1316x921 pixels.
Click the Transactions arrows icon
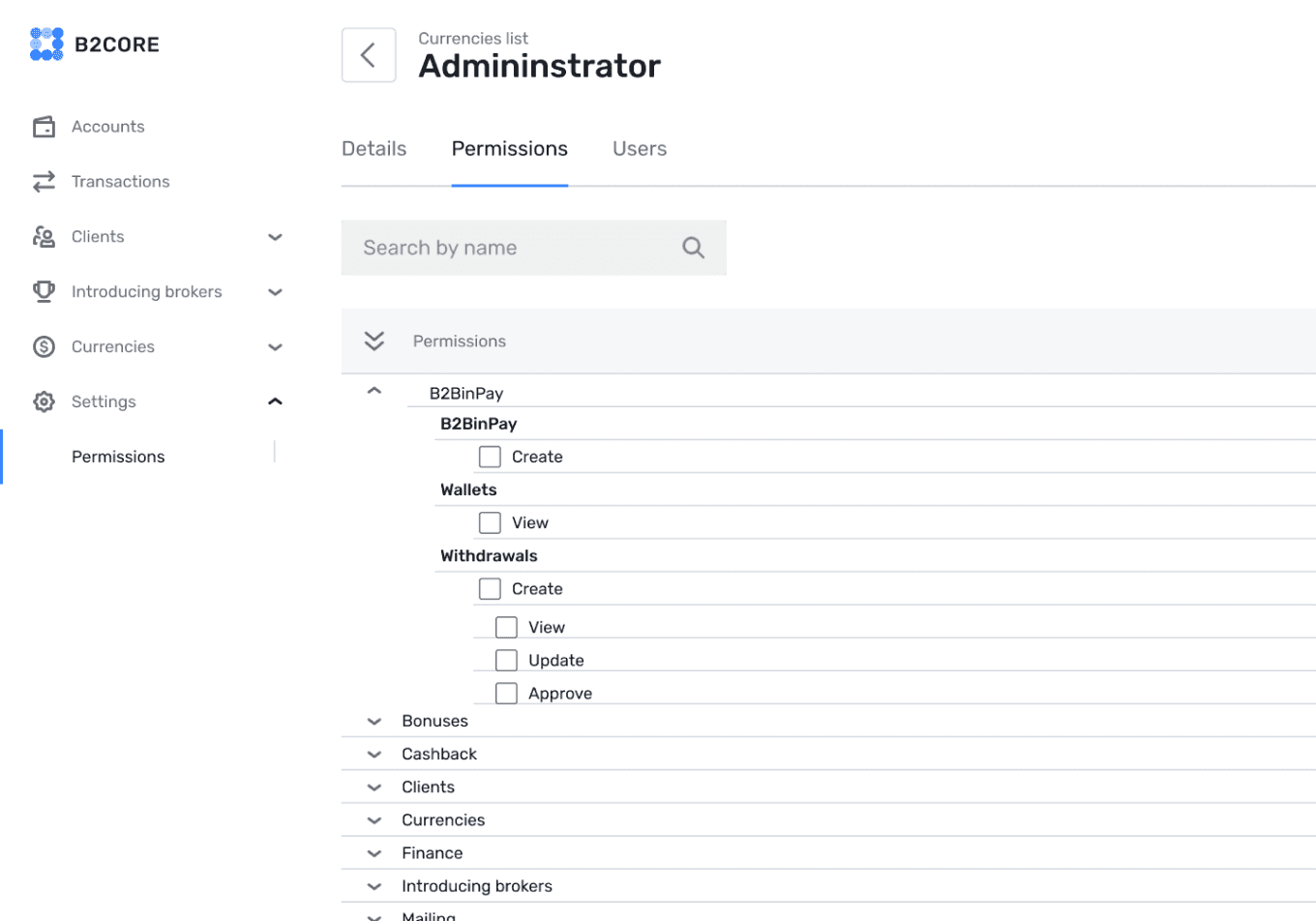tap(44, 182)
